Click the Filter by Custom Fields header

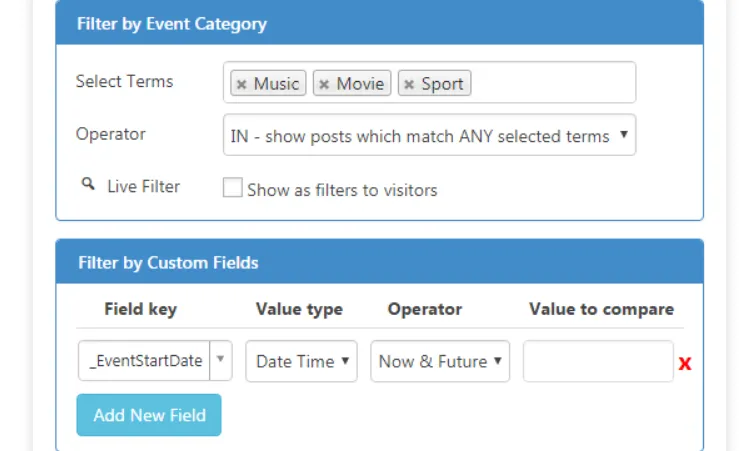click(x=168, y=263)
